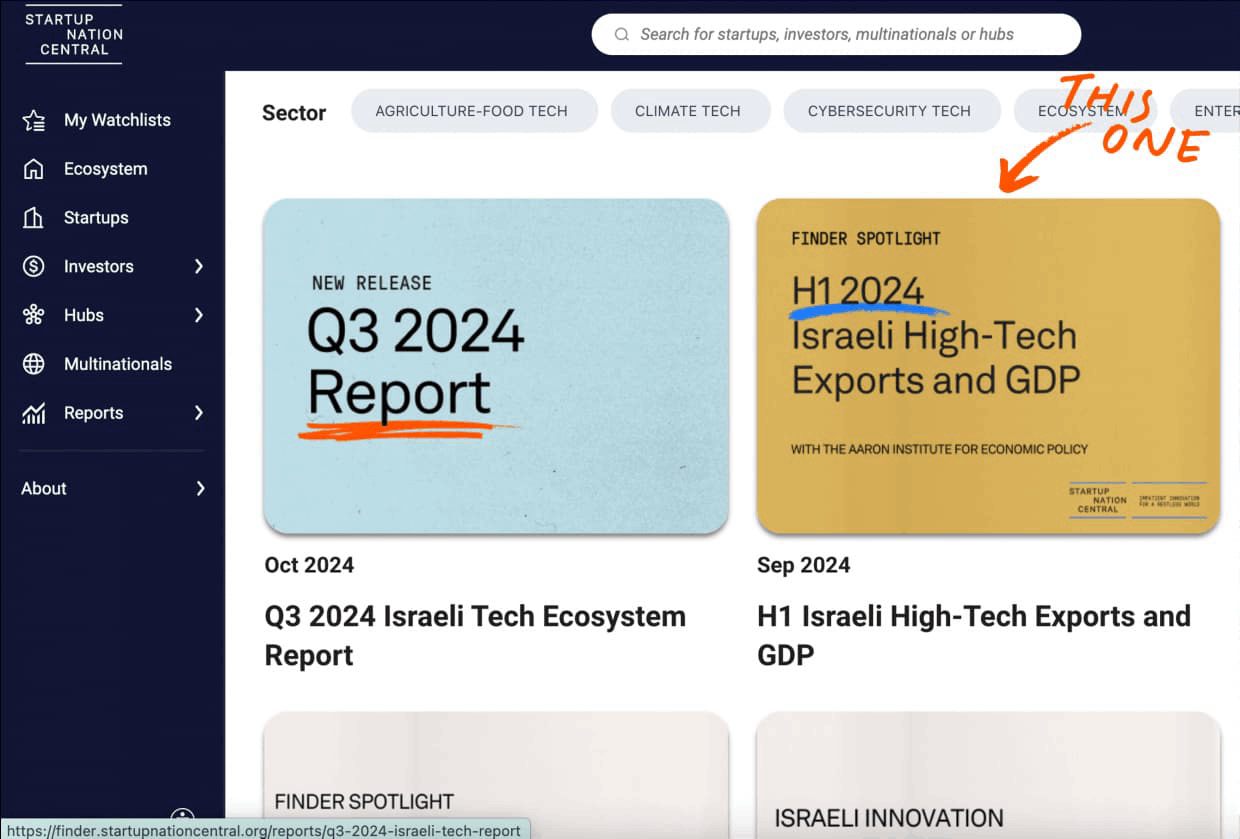Go to Startup Nation Central logo home
Screen dimensions: 1240x839
point(74,35)
